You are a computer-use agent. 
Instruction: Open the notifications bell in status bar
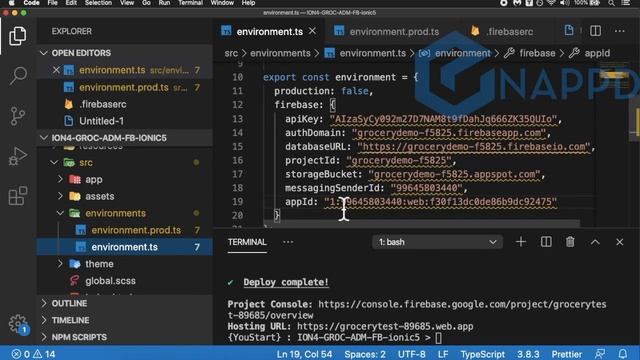pyautogui.click(x=622, y=354)
